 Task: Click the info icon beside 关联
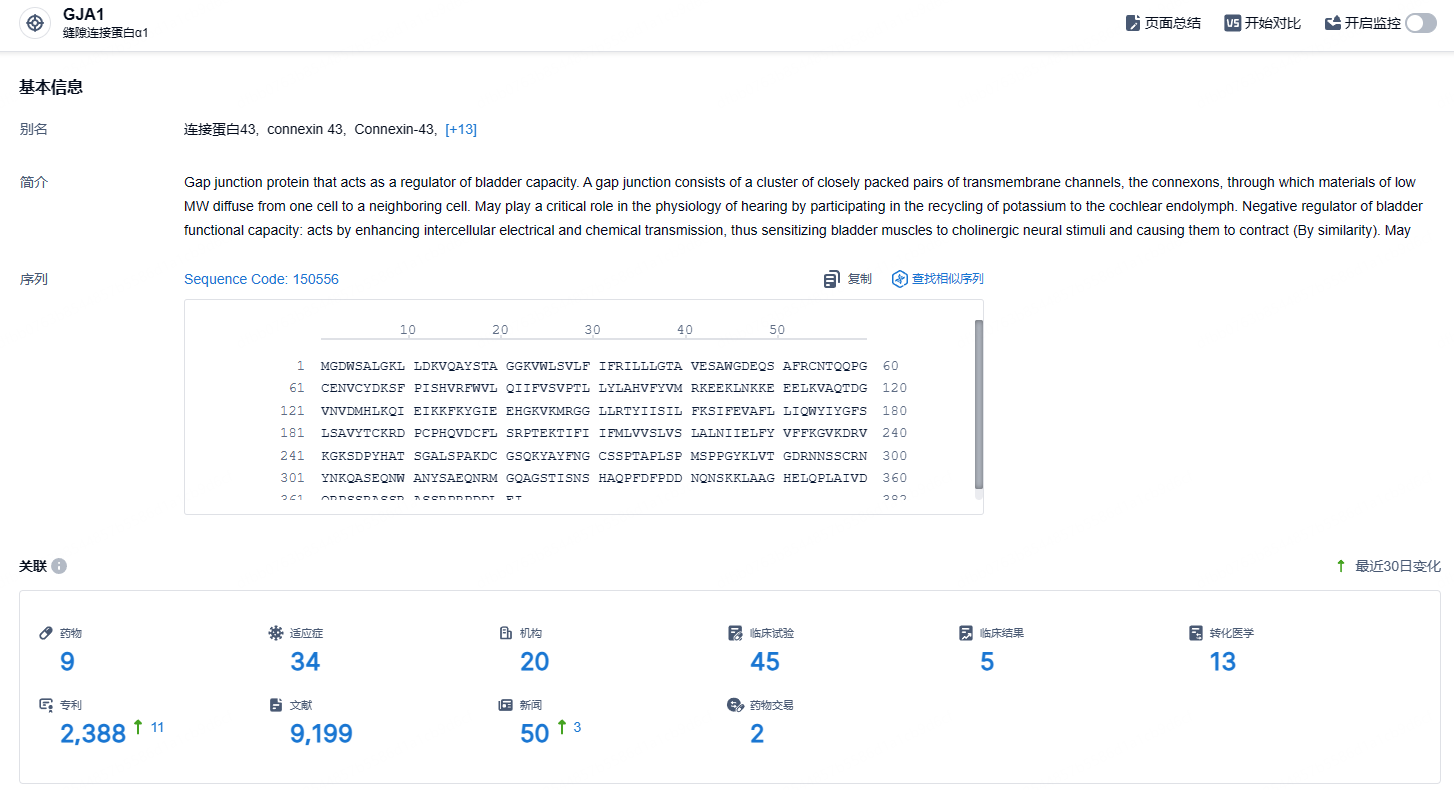59,566
